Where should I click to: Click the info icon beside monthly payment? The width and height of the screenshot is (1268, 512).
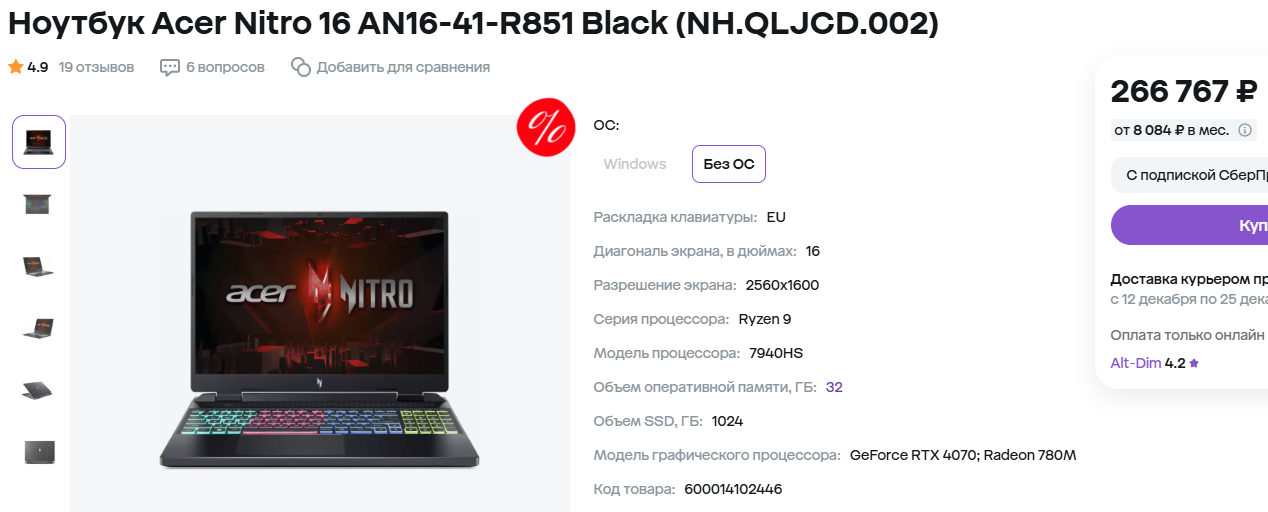[x=1245, y=130]
